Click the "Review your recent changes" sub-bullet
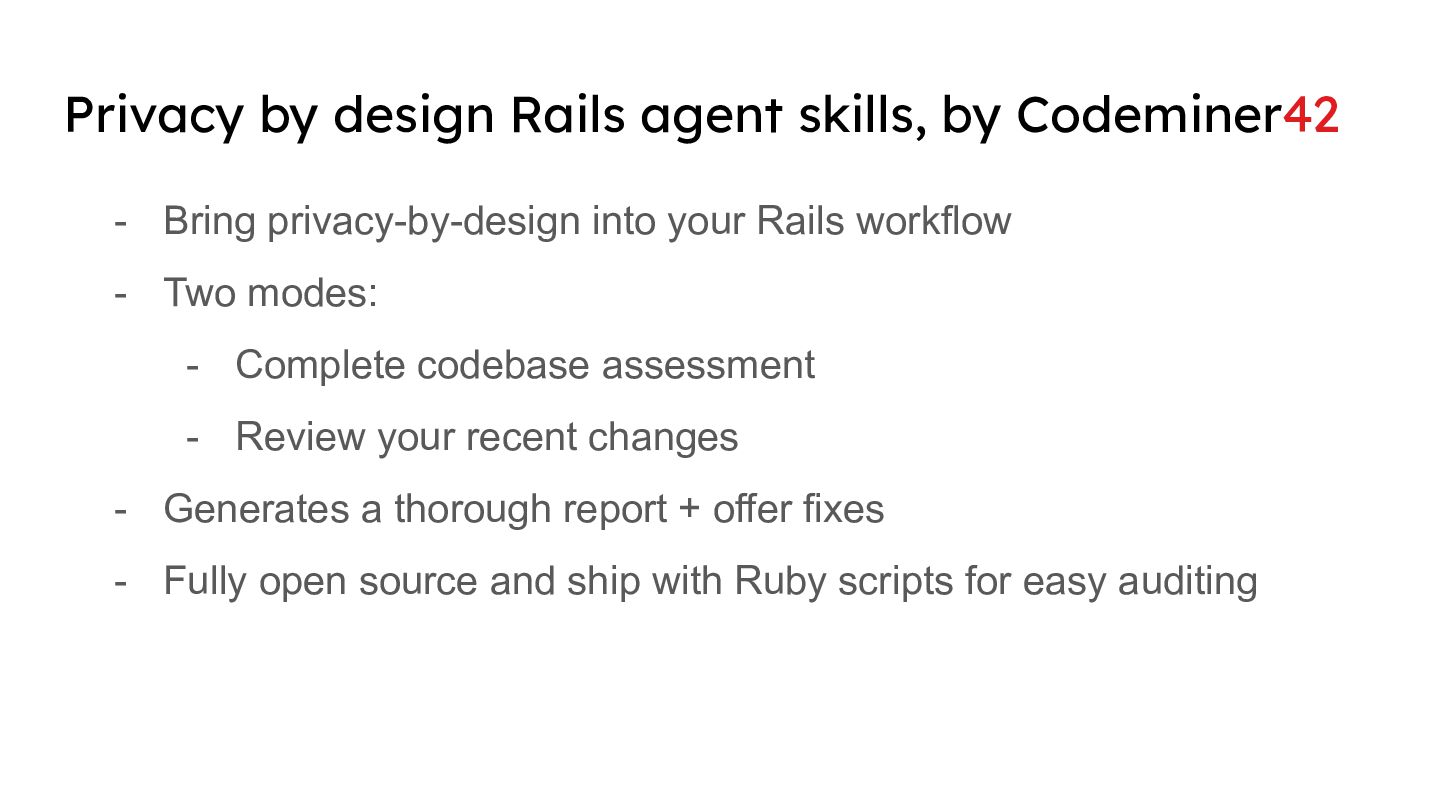The width and height of the screenshot is (1440, 810). [487, 437]
